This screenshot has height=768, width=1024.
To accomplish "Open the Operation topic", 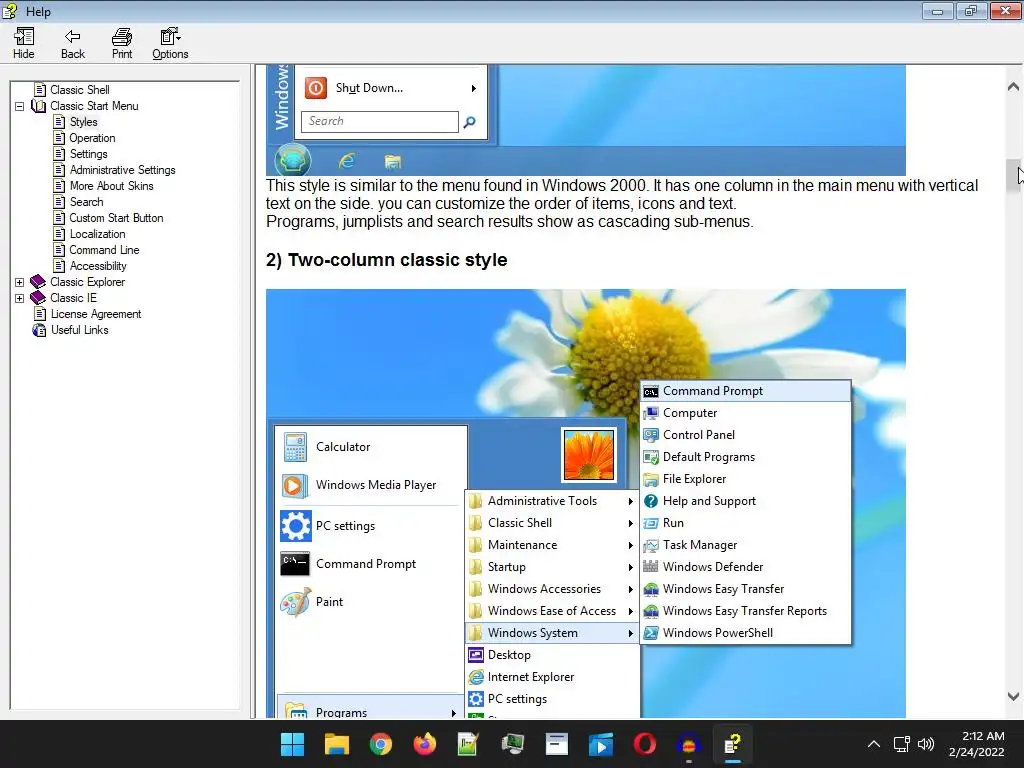I will [92, 138].
